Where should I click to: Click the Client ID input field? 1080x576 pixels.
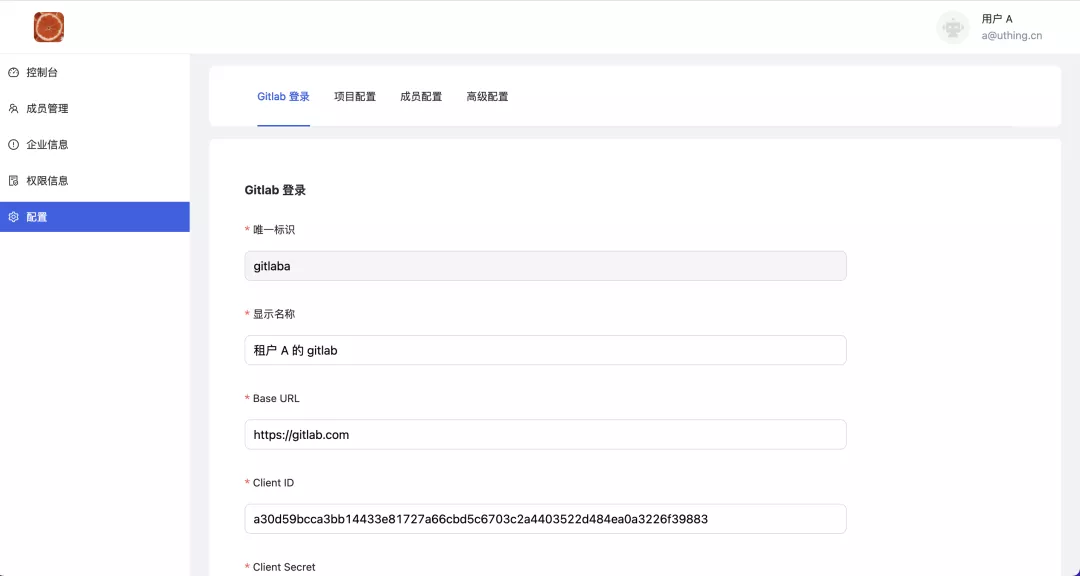point(546,519)
